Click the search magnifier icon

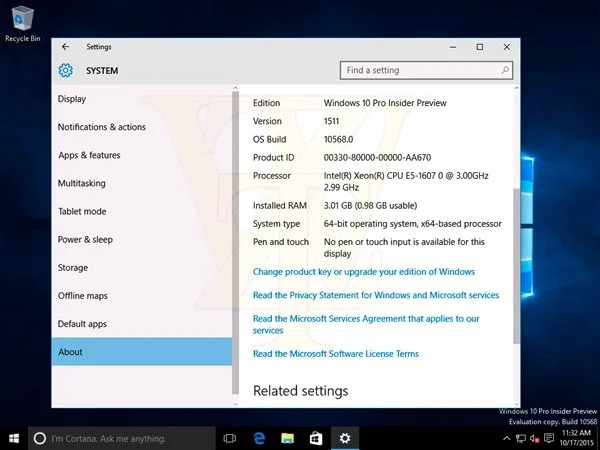tap(505, 70)
